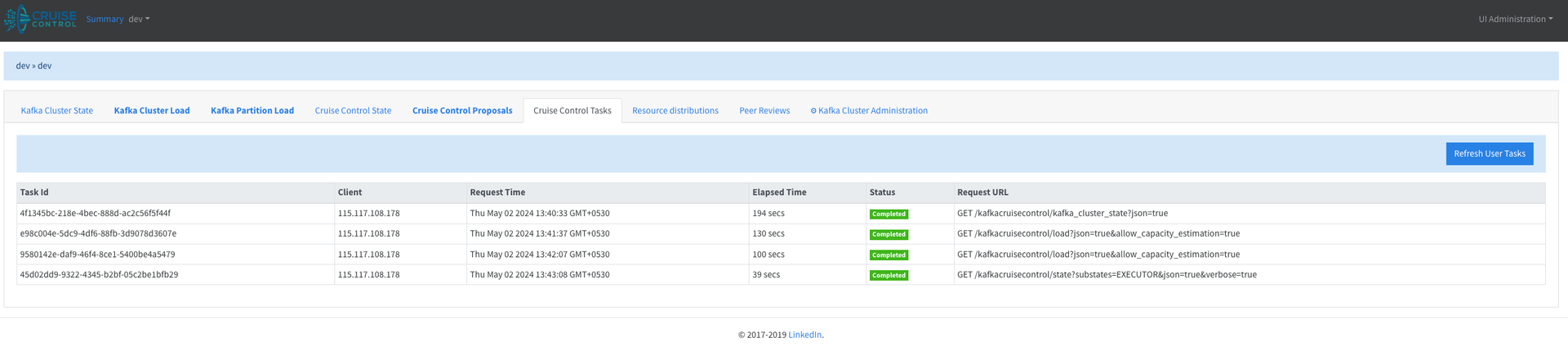Open the Summary link in navbar
1568x350 pixels.
pos(105,19)
